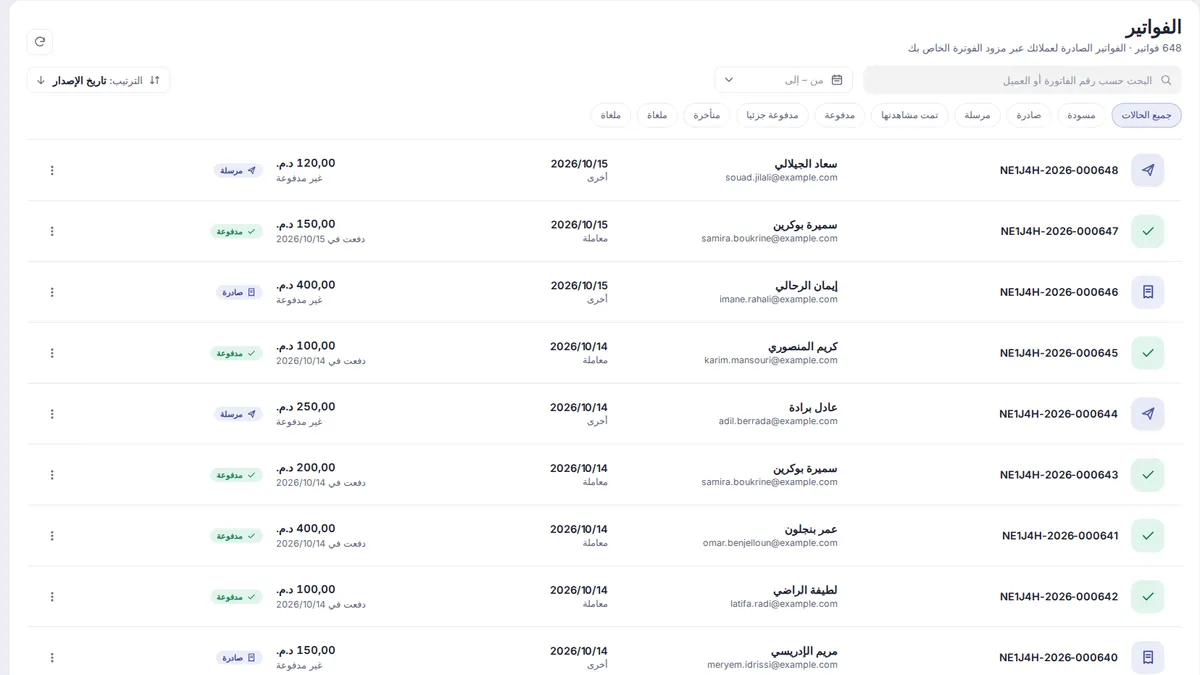
Task: Click customer name سعاد الجيلالي
Action: pyautogui.click(x=806, y=164)
